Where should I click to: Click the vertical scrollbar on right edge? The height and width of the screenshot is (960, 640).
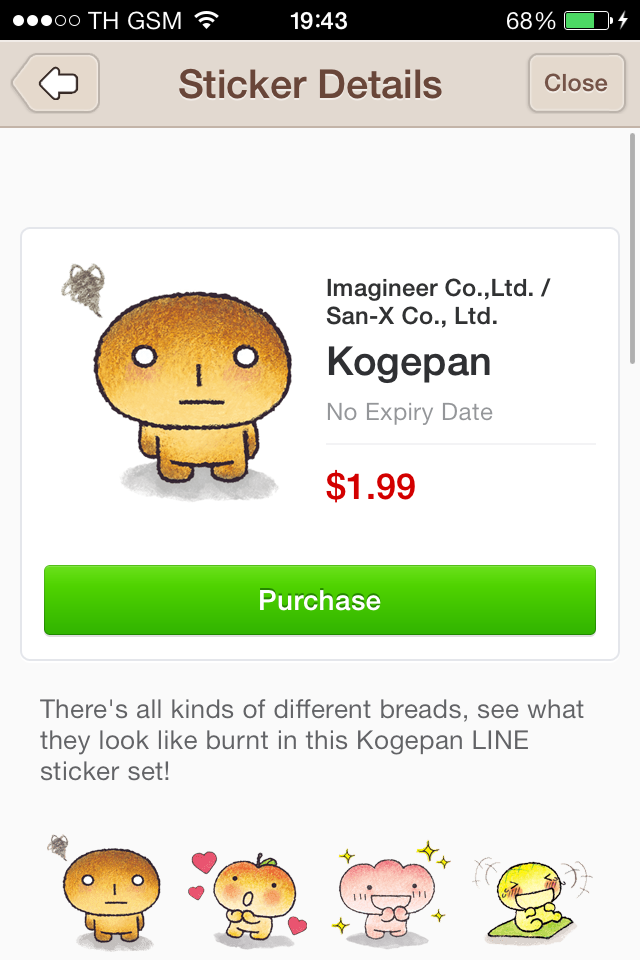[633, 249]
